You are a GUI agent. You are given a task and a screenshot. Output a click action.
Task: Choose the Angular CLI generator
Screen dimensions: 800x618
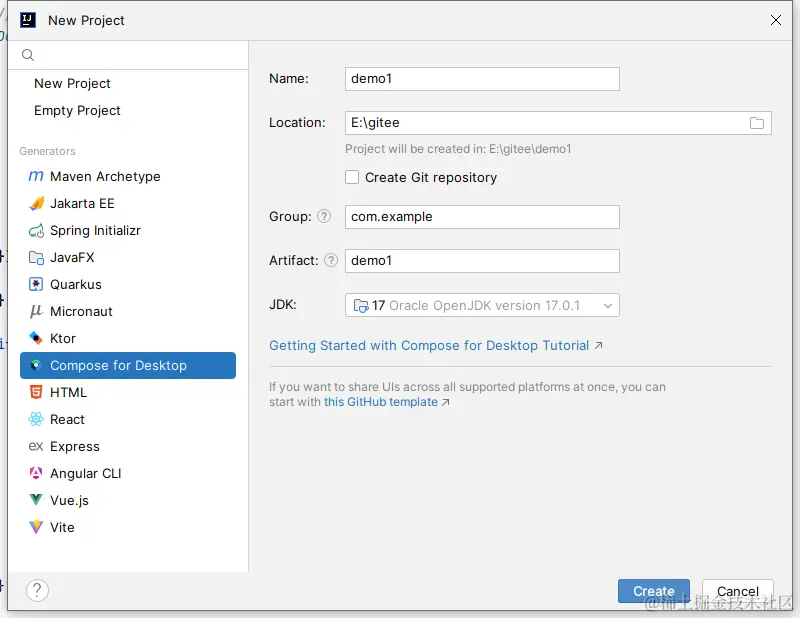(128, 473)
